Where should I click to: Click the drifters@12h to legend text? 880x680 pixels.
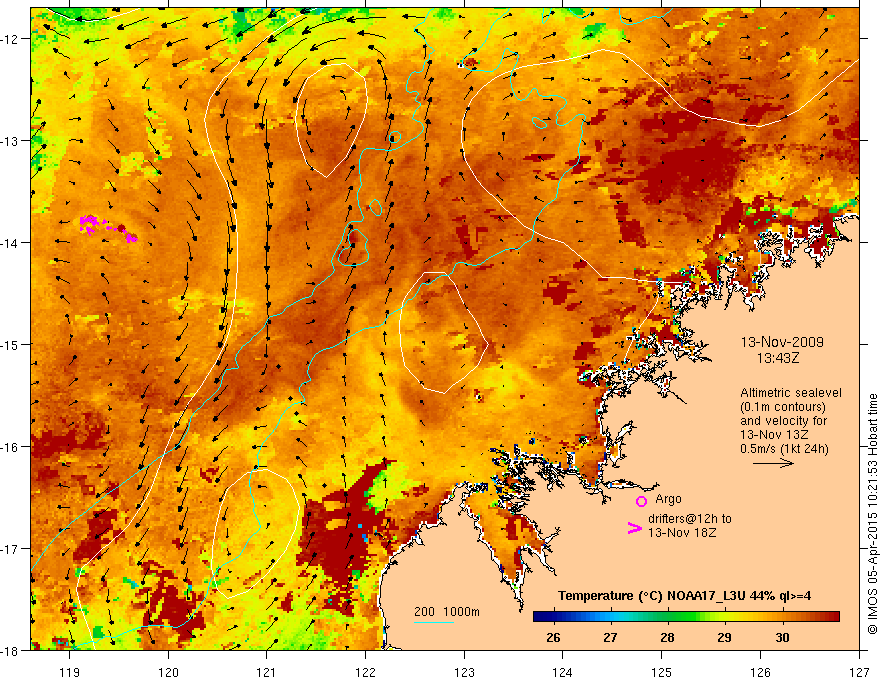click(x=690, y=519)
